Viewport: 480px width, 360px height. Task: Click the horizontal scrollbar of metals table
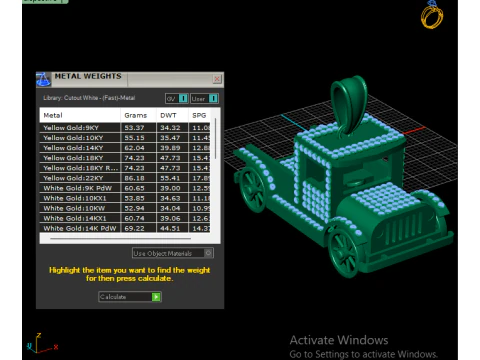point(120,238)
